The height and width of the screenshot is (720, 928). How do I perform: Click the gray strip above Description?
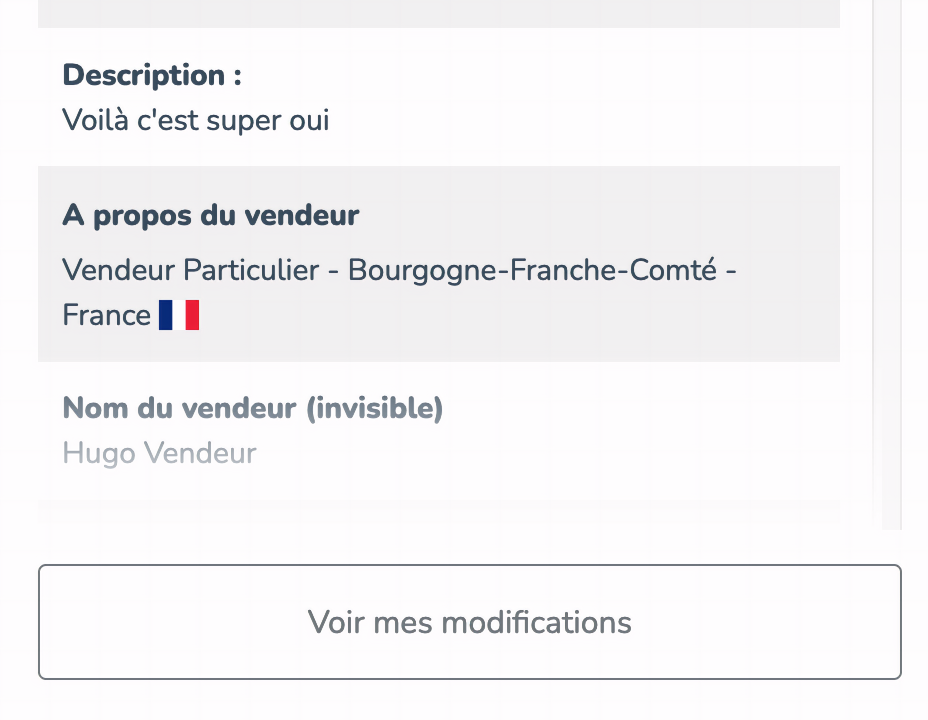439,14
